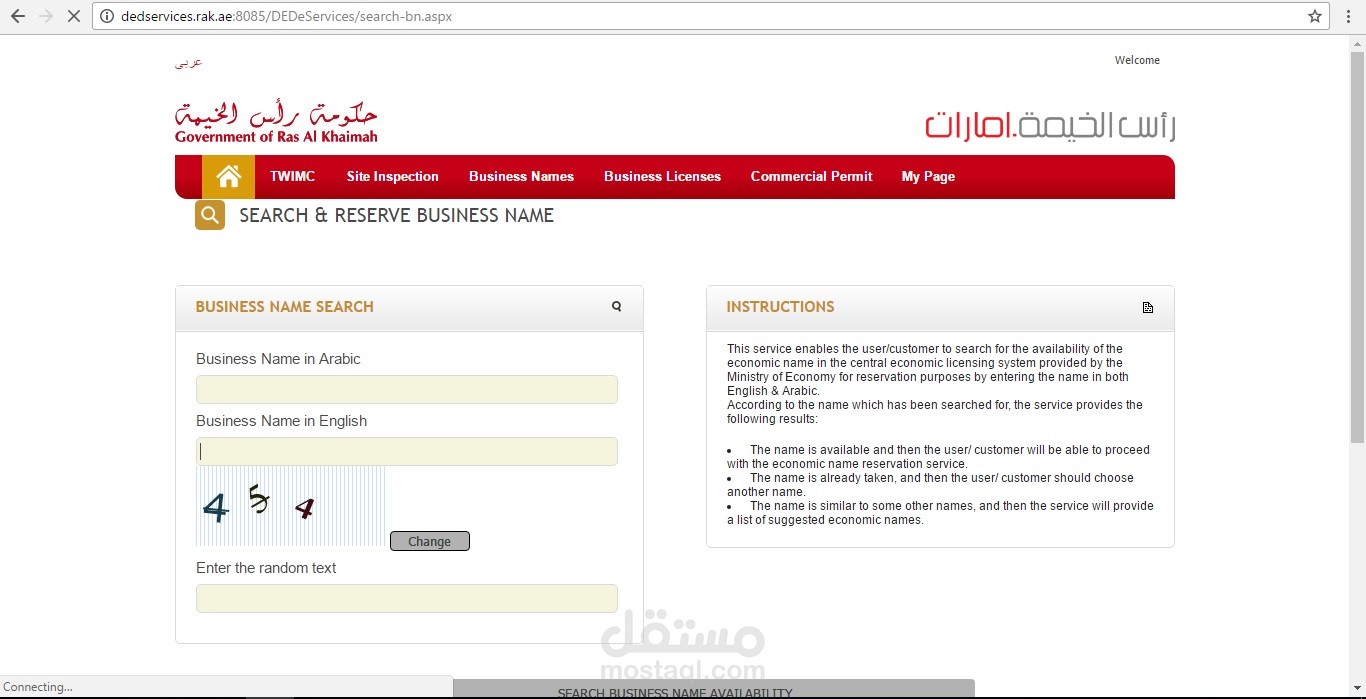Click the Instructions panel title
1366x699 pixels.
coord(780,307)
